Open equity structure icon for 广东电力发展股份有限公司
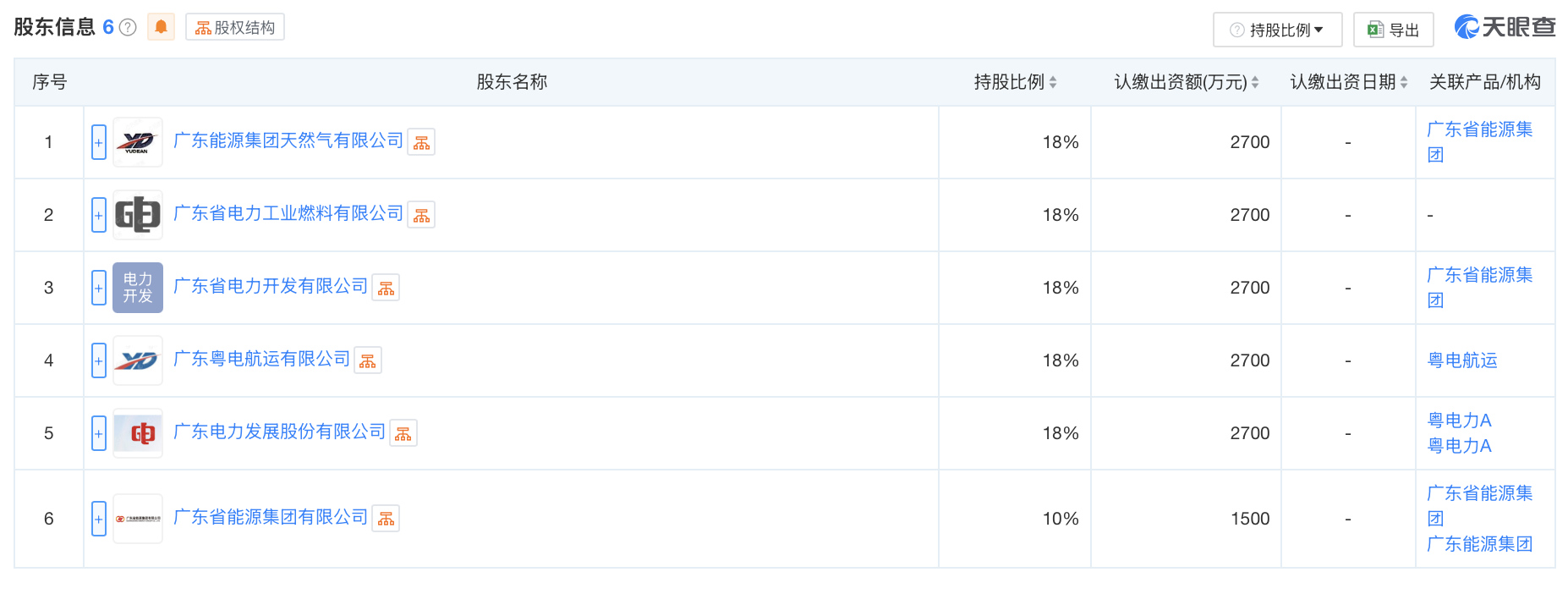The width and height of the screenshot is (1568, 594). [403, 433]
